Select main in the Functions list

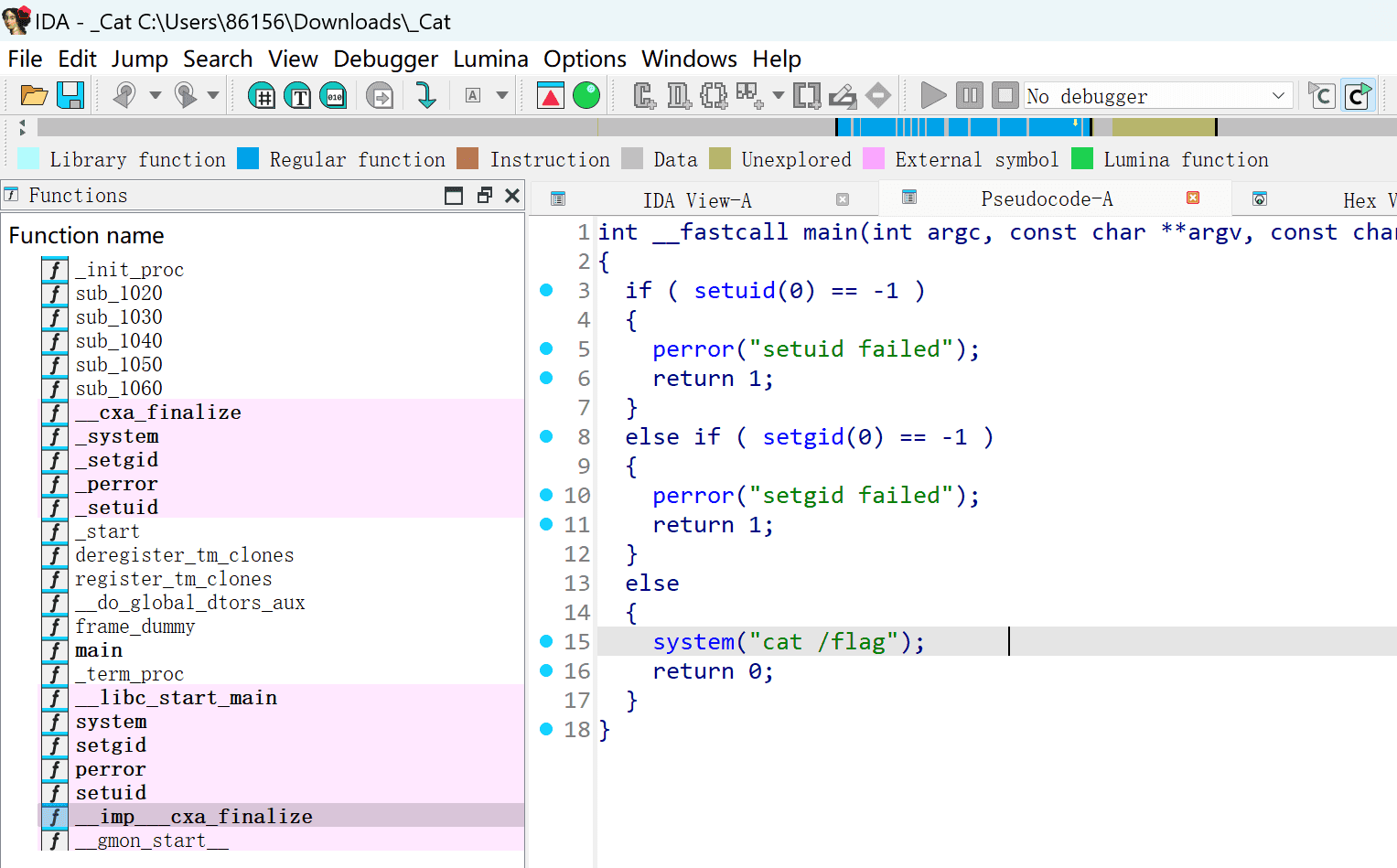(99, 650)
